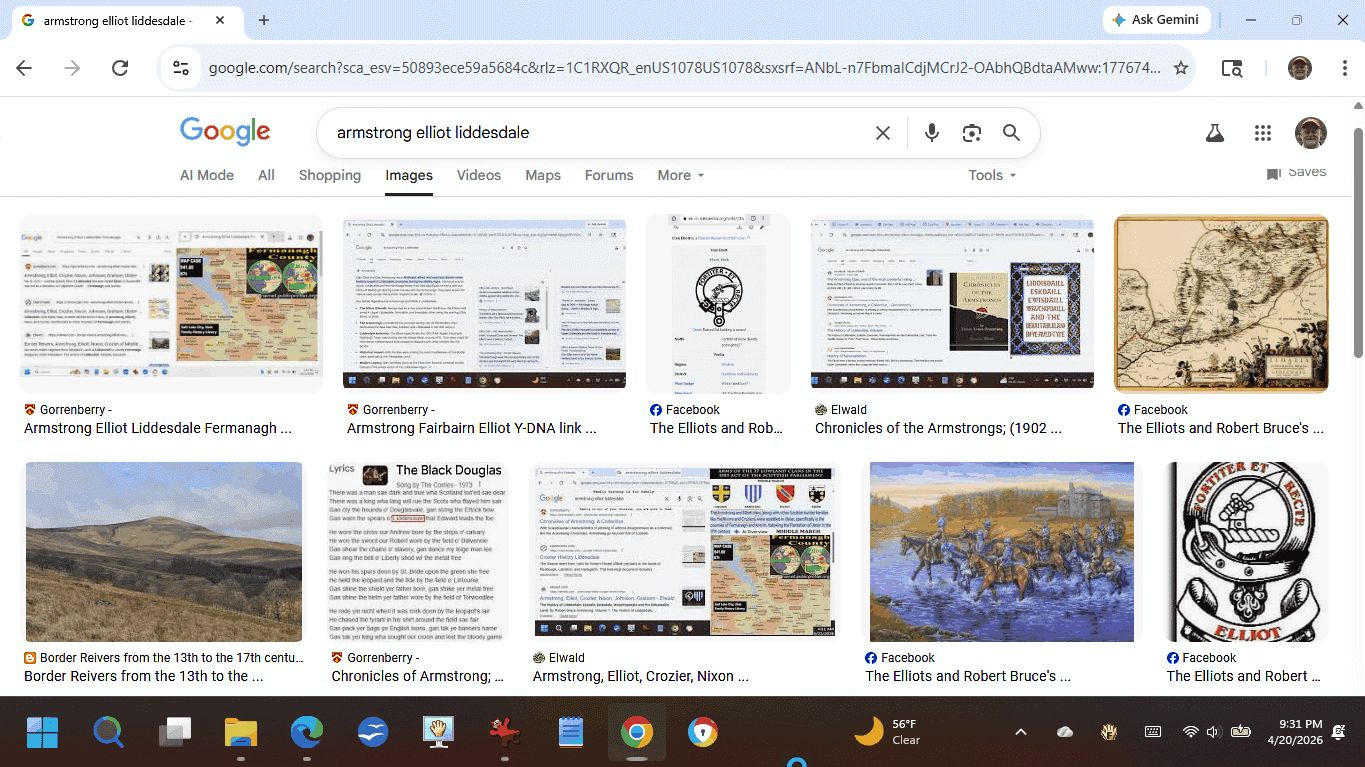Switch to the AI Mode tab

click(207, 175)
